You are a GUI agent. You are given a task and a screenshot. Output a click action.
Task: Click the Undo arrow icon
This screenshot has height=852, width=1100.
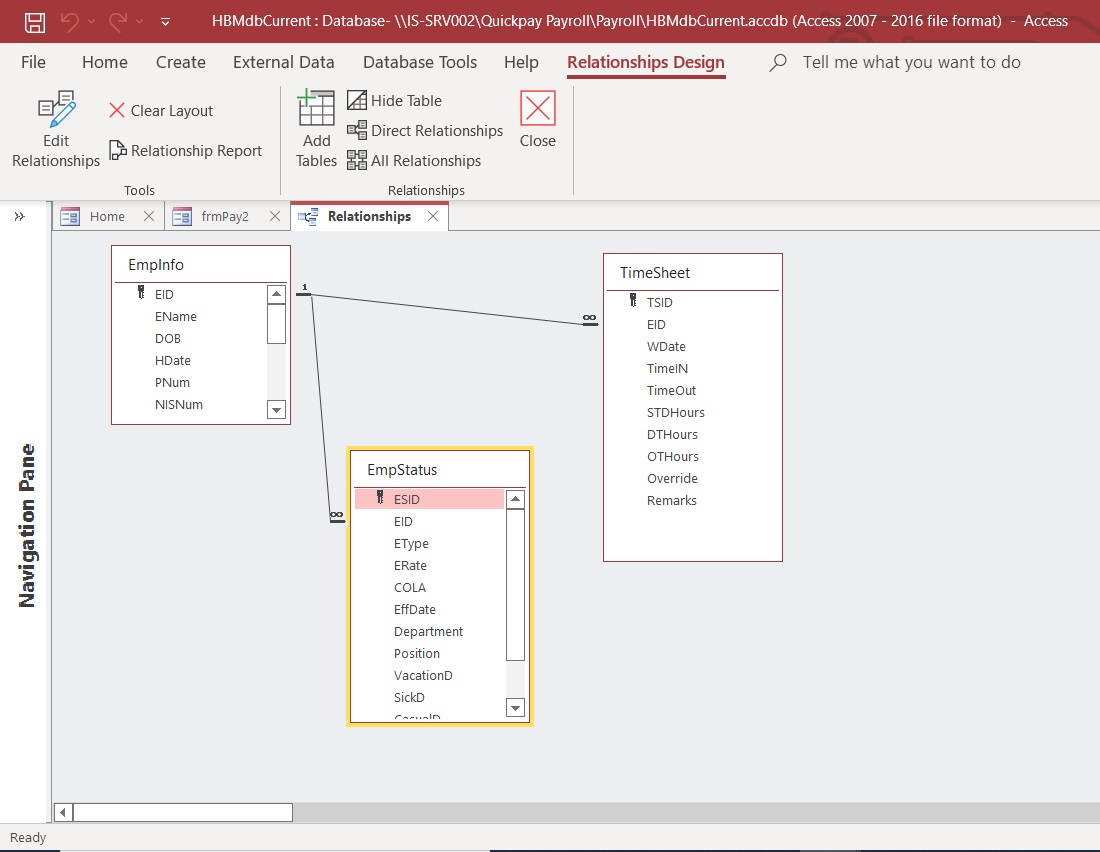point(70,22)
